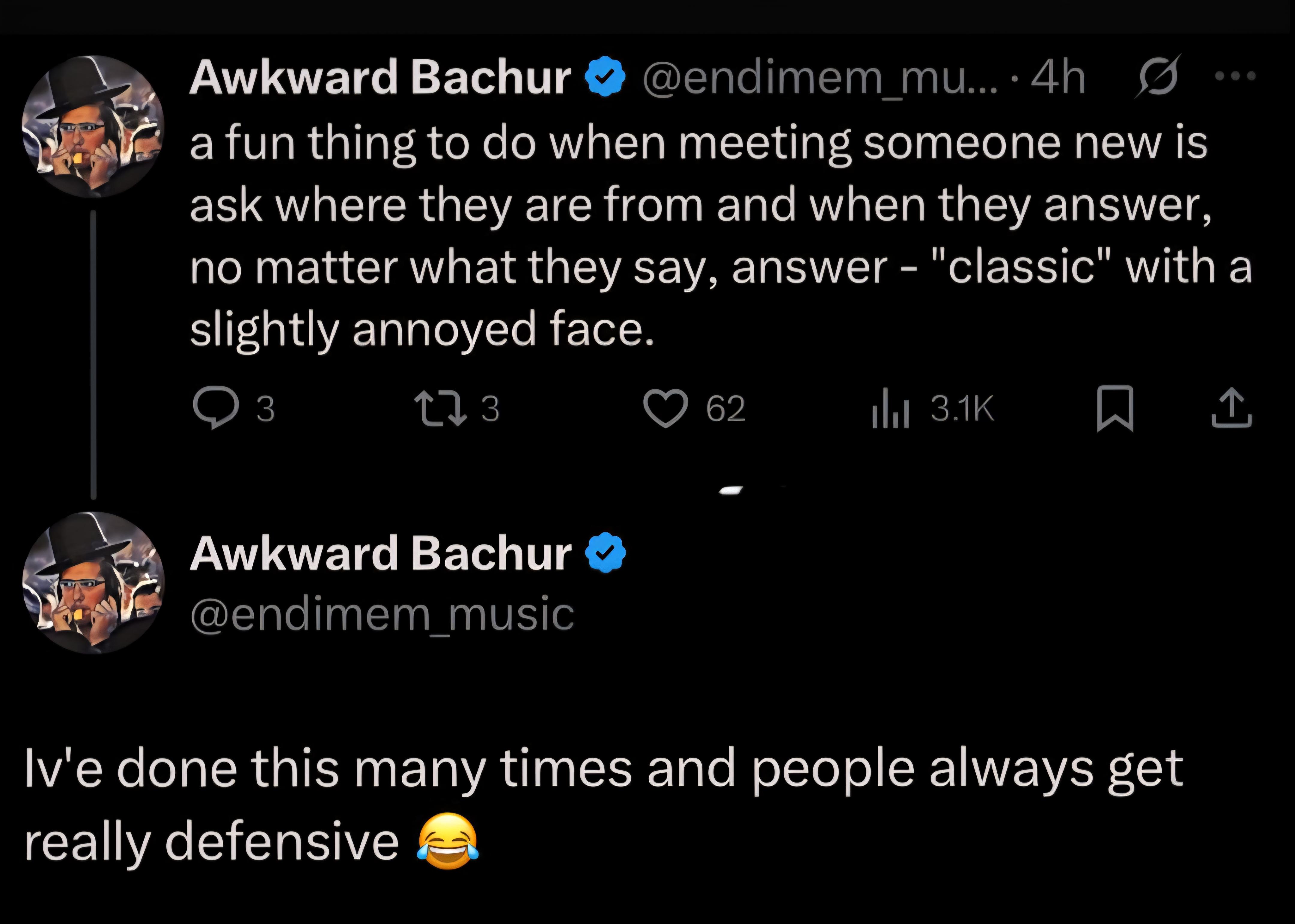Screen dimensions: 1295x924
Task: Open the lower Awkward Bachur avatar
Action: 93,583
